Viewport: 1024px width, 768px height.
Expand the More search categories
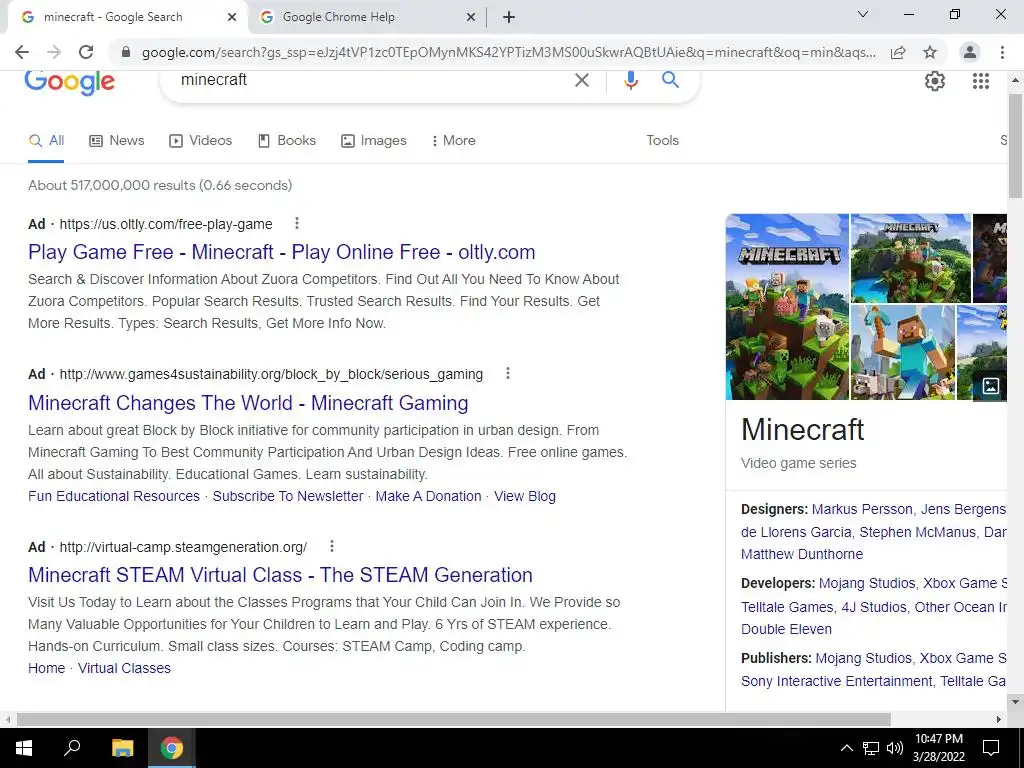click(x=453, y=140)
